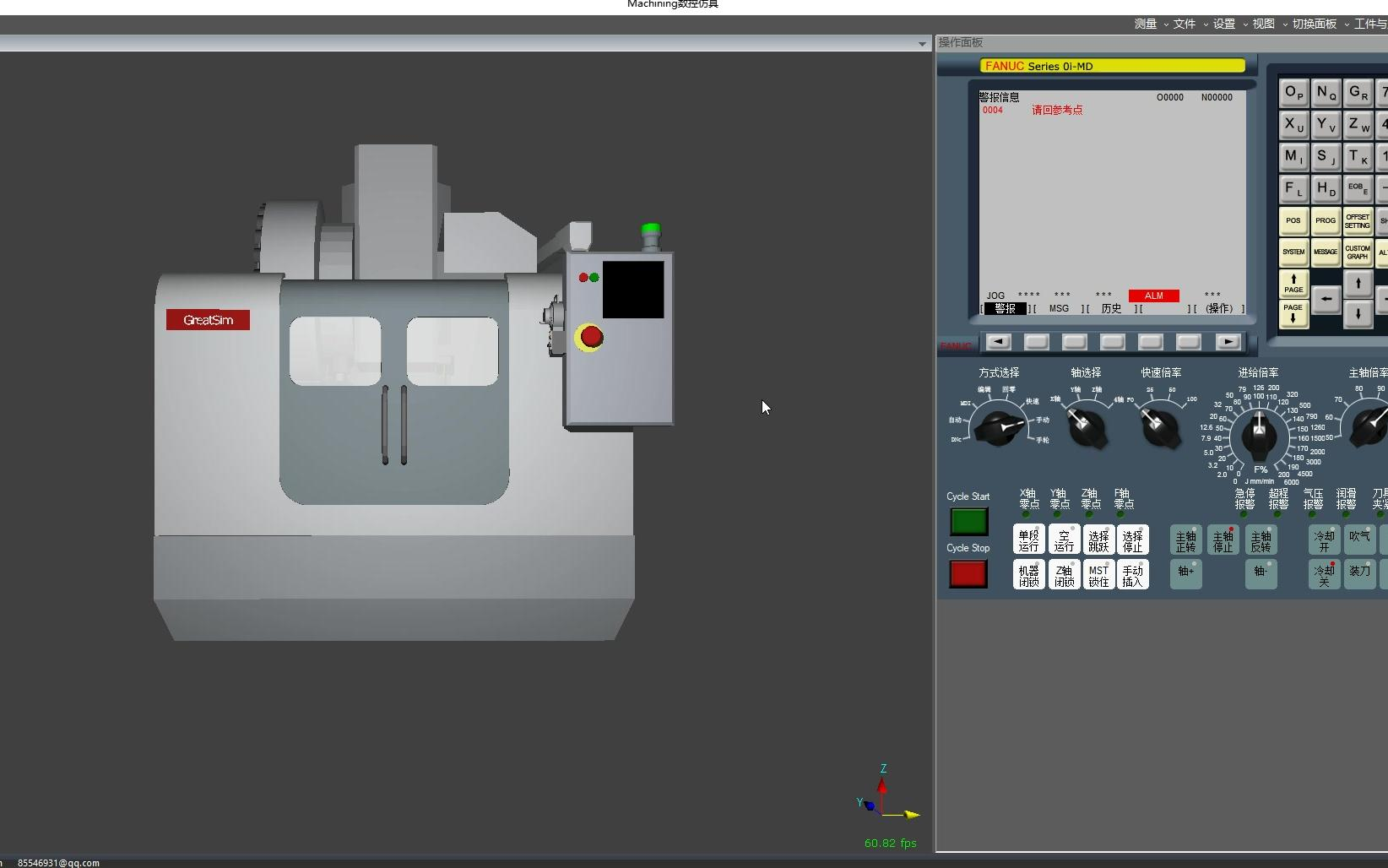Click the G/R address key
The image size is (1388, 868).
click(1358, 93)
